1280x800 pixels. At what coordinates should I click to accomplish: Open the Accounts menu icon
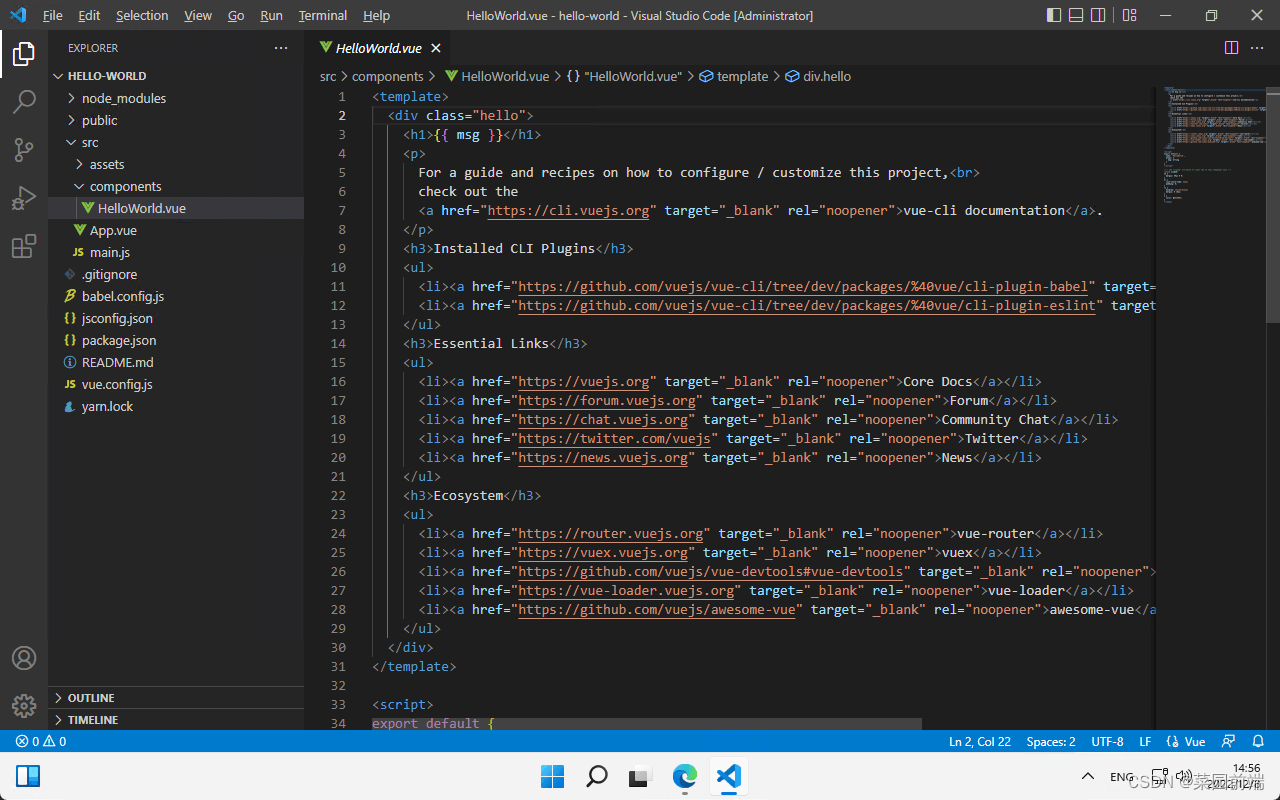(24, 658)
